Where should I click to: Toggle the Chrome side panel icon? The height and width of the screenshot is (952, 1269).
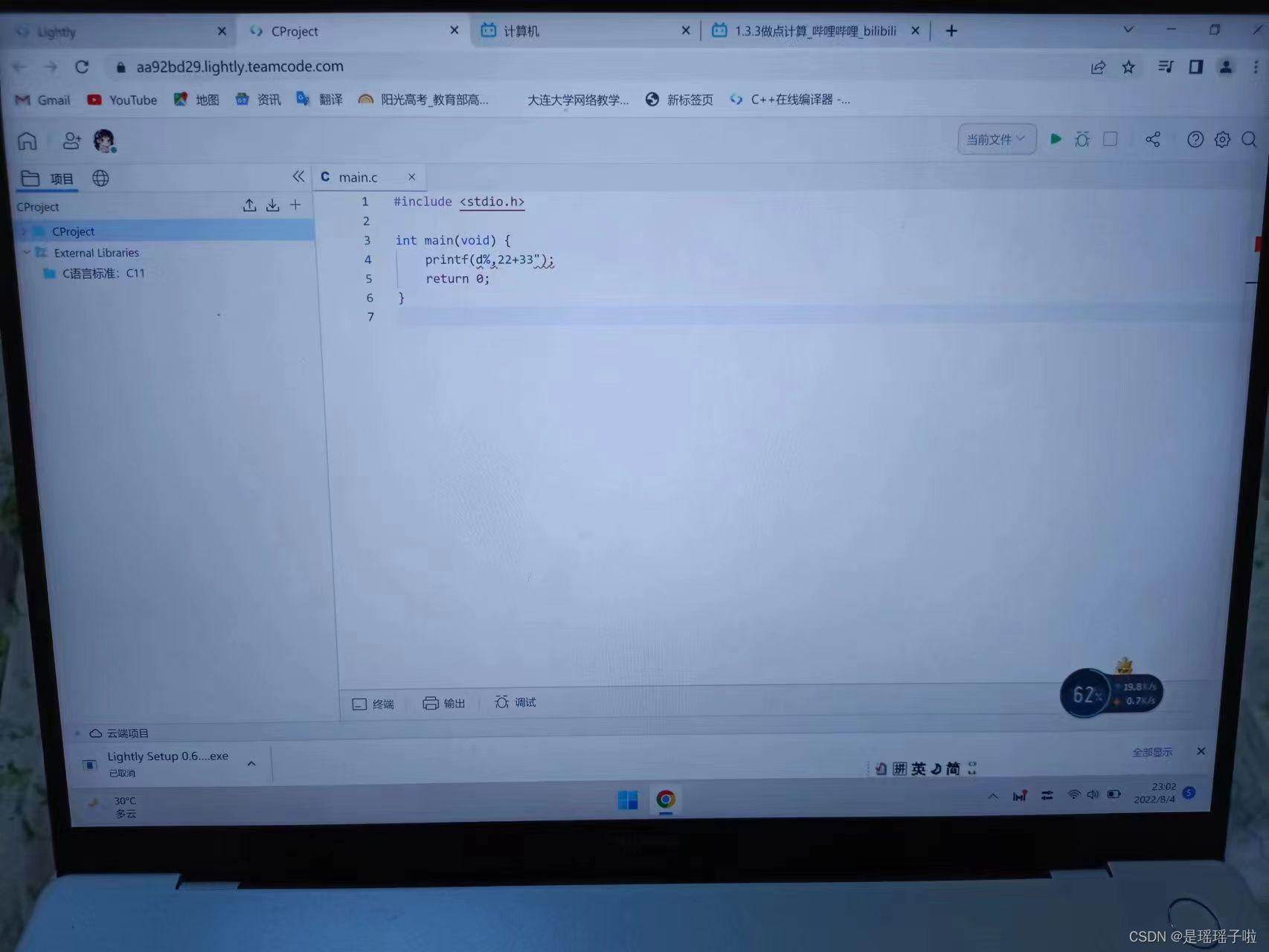(1195, 67)
